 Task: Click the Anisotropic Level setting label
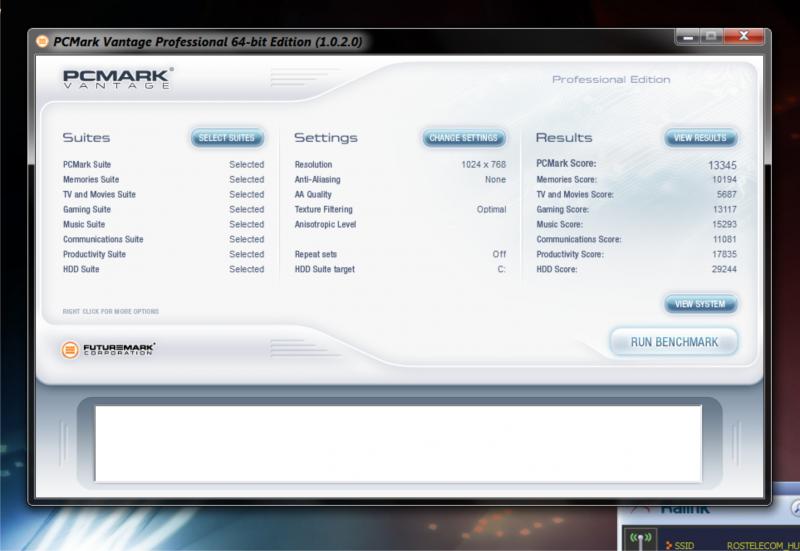click(325, 224)
